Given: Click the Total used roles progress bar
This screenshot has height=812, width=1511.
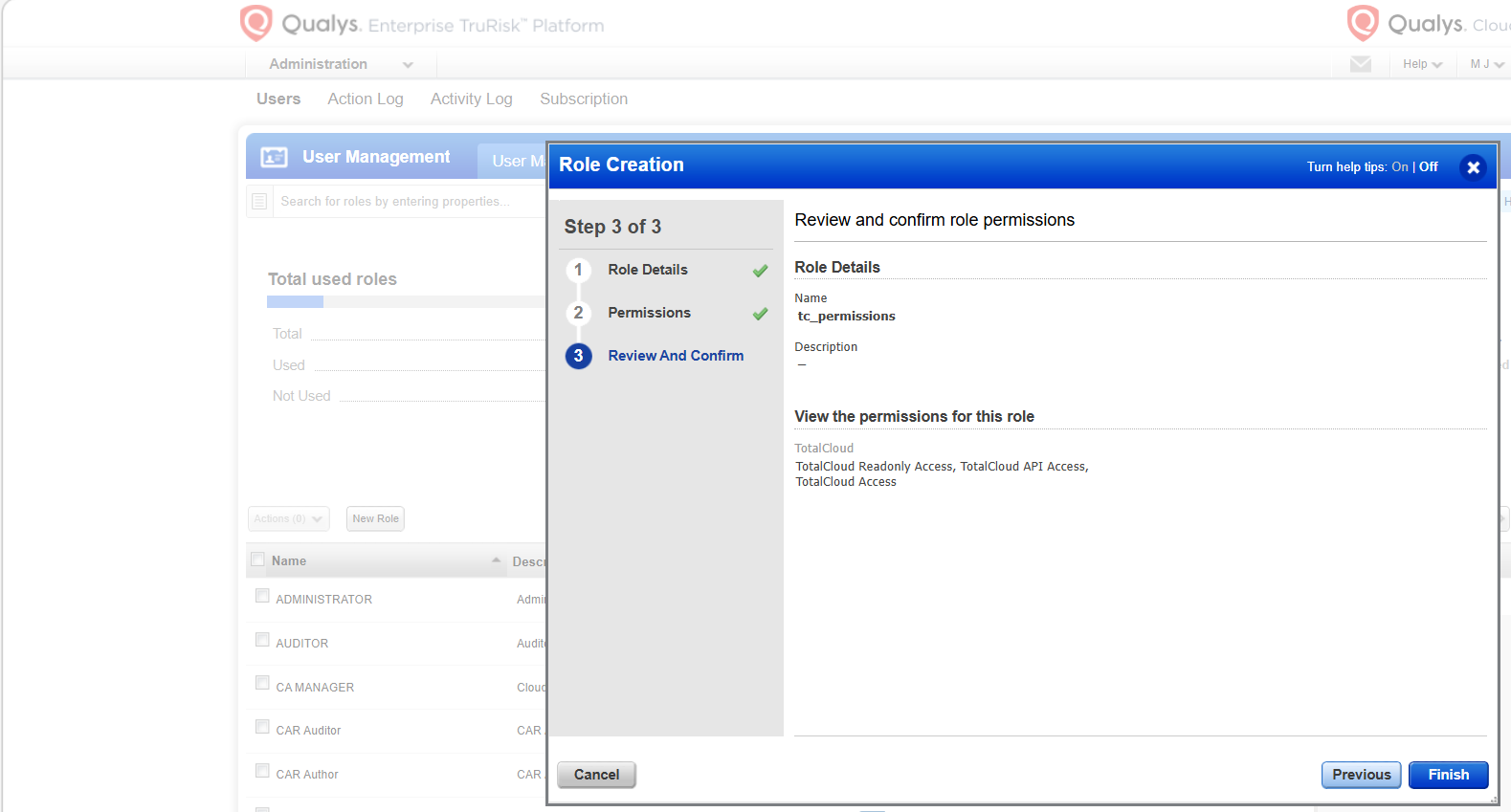Looking at the screenshot, I should [x=406, y=302].
